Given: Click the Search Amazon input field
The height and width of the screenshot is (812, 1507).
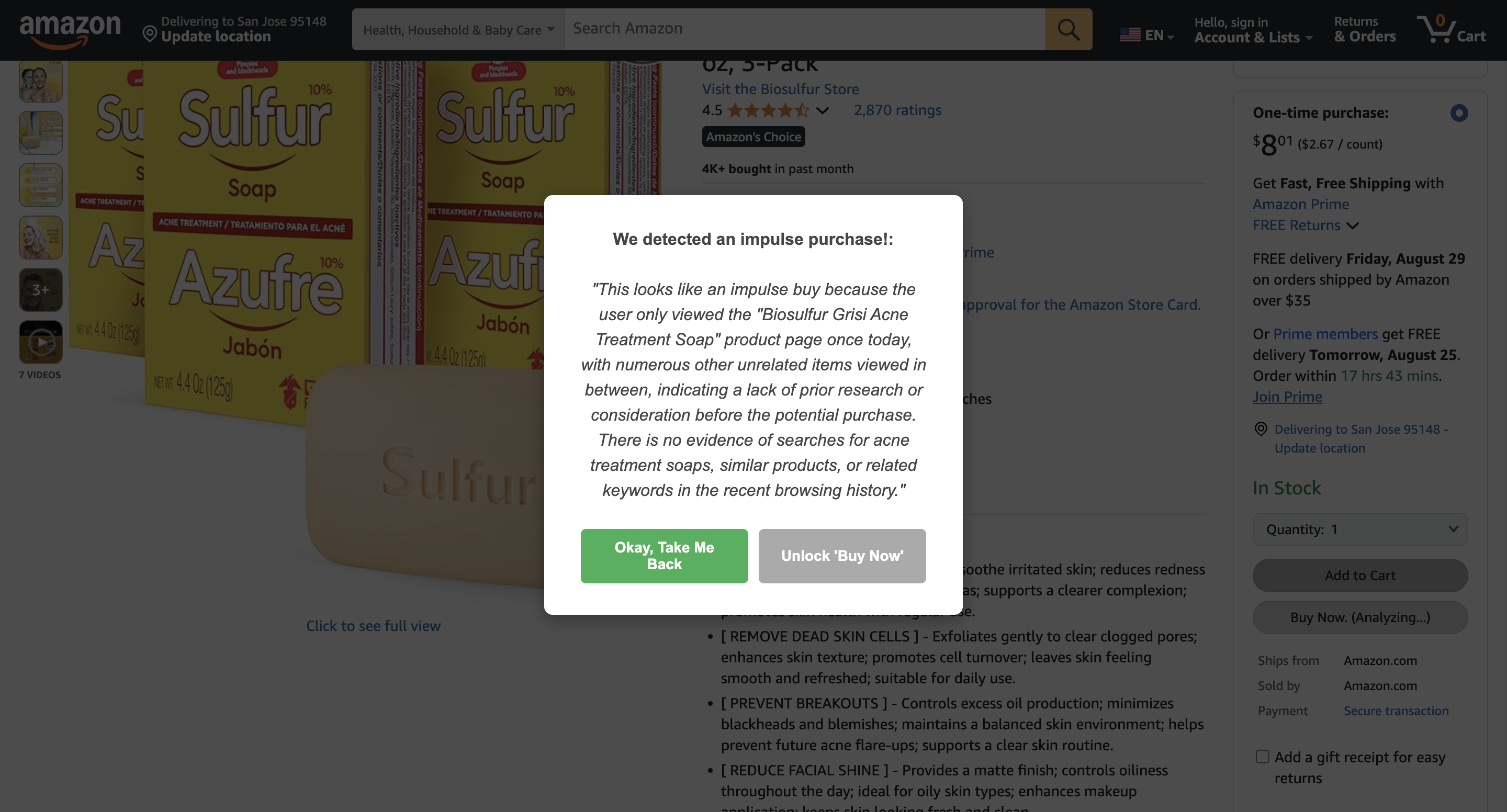Looking at the screenshot, I should pyautogui.click(x=804, y=29).
